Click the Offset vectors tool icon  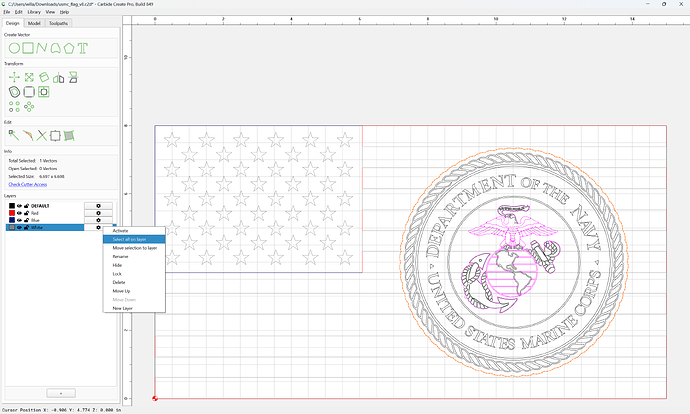click(x=14, y=92)
